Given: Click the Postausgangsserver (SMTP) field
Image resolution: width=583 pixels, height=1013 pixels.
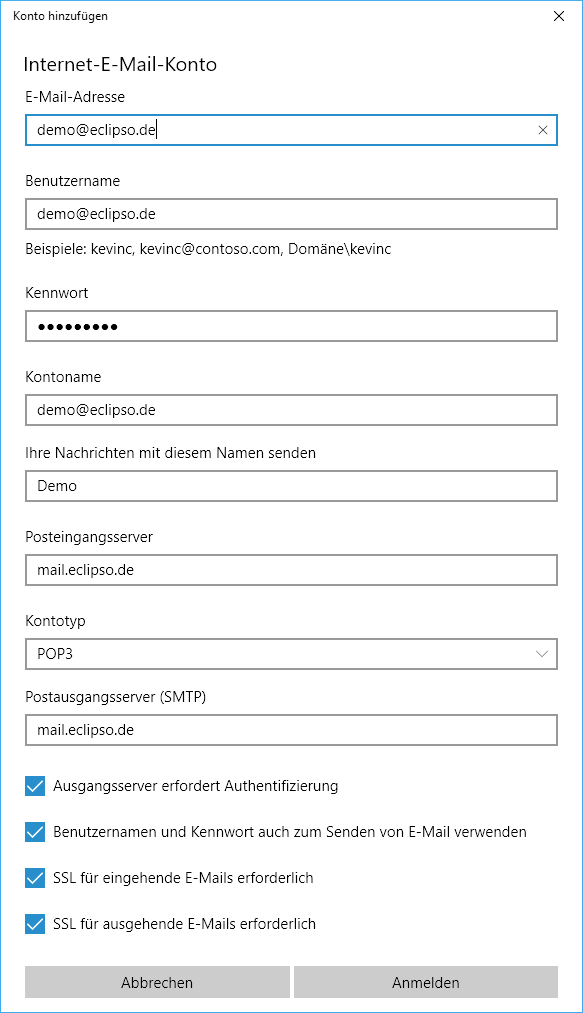Looking at the screenshot, I should 292,730.
